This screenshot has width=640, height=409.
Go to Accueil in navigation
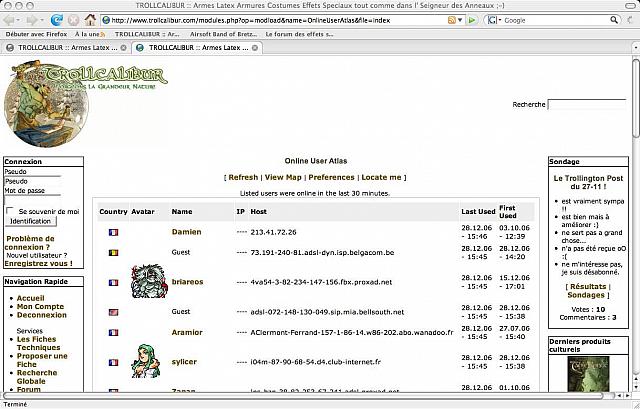pyautogui.click(x=31, y=298)
